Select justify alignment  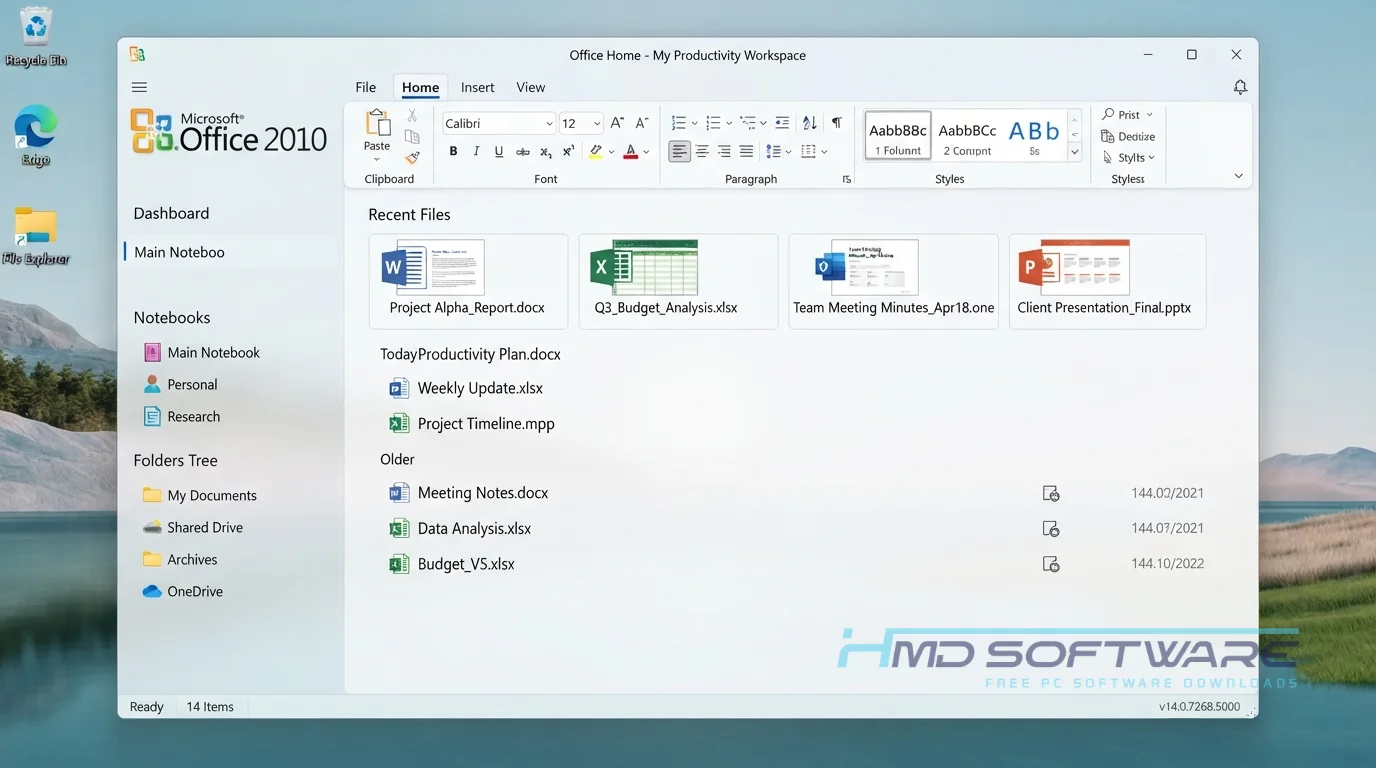[x=746, y=152]
